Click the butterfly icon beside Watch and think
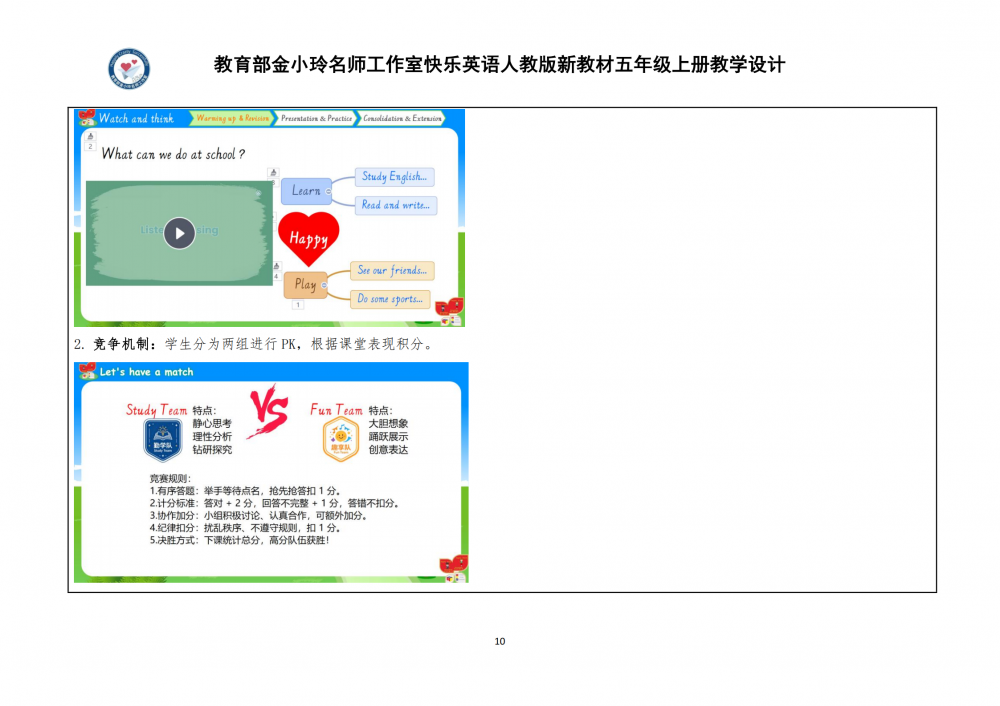The width and height of the screenshot is (1000, 706). [x=87, y=117]
